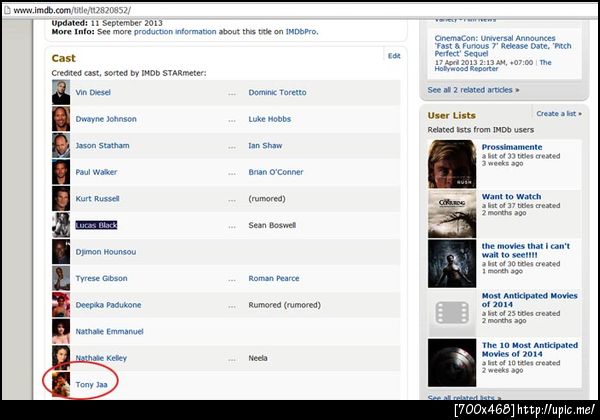Open The Hollywood Reporter source link
Screen dimensions: 600x420
[493, 65]
